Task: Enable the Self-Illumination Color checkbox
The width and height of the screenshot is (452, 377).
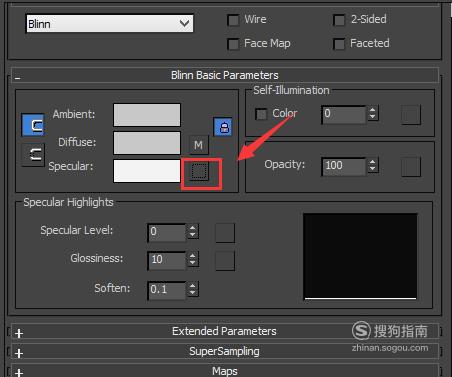Action: pyautogui.click(x=261, y=114)
